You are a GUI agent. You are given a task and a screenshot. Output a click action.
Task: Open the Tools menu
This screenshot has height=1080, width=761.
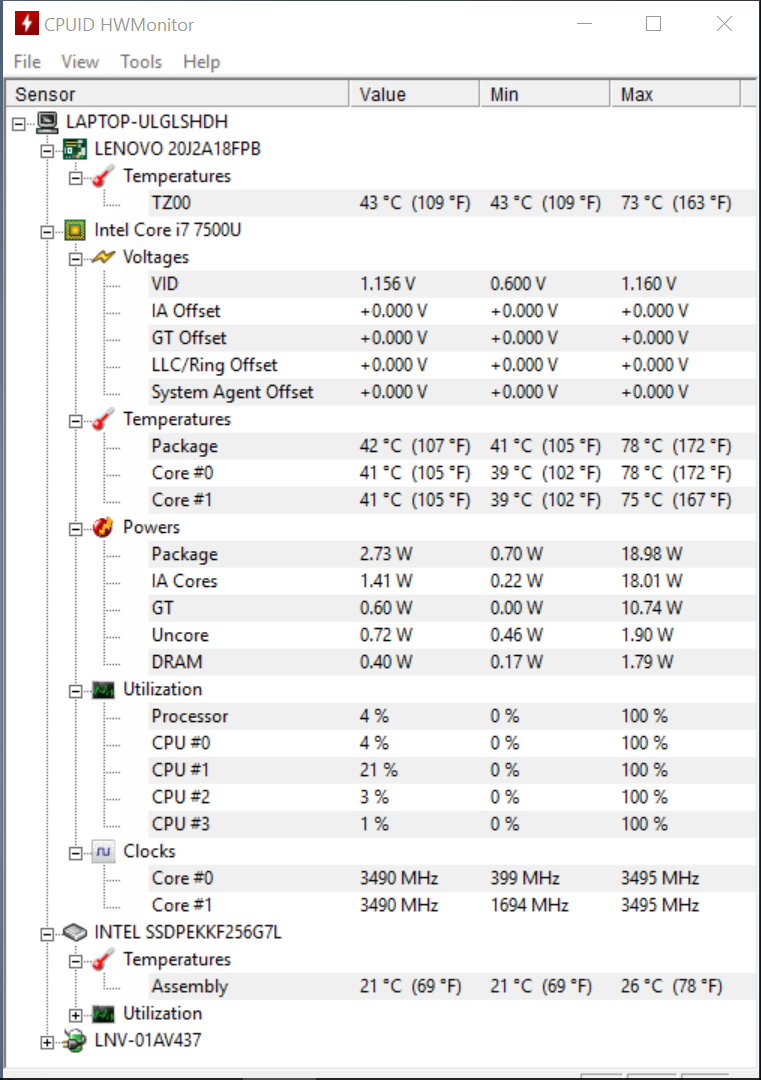[x=141, y=62]
